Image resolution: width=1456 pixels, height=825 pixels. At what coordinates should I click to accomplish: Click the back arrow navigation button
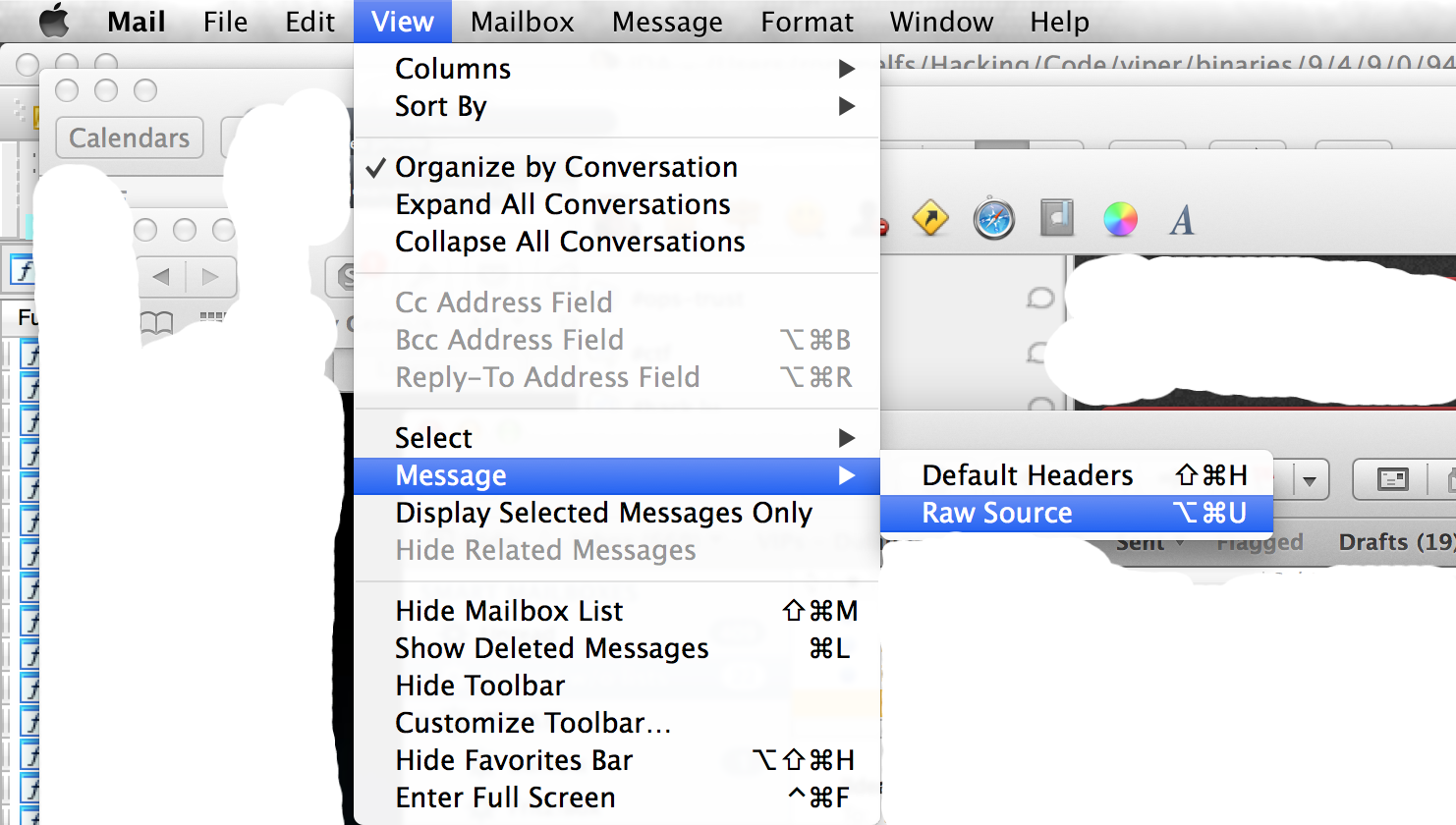pos(162,277)
